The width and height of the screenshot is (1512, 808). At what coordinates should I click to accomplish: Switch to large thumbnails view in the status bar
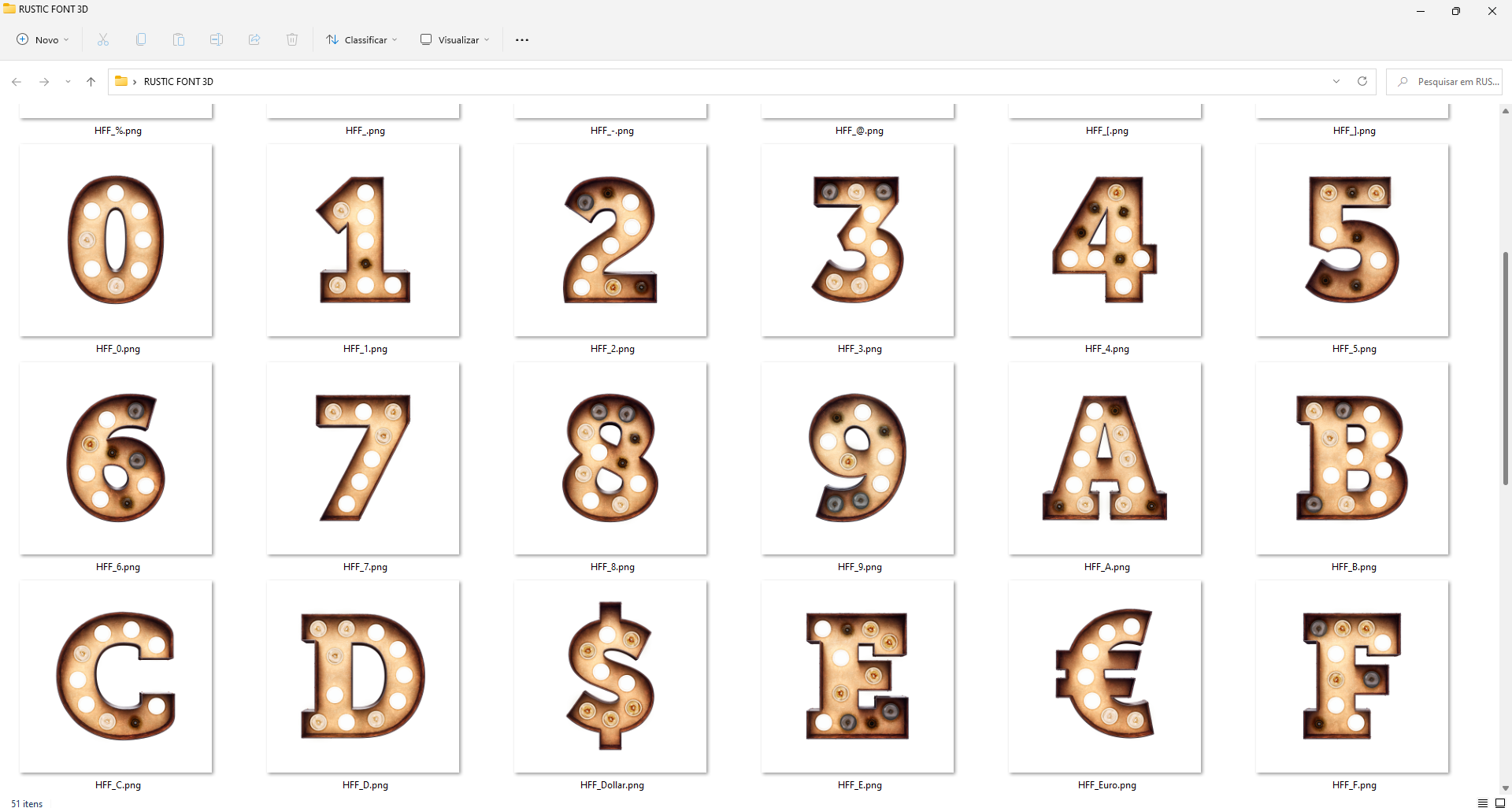tap(1501, 803)
